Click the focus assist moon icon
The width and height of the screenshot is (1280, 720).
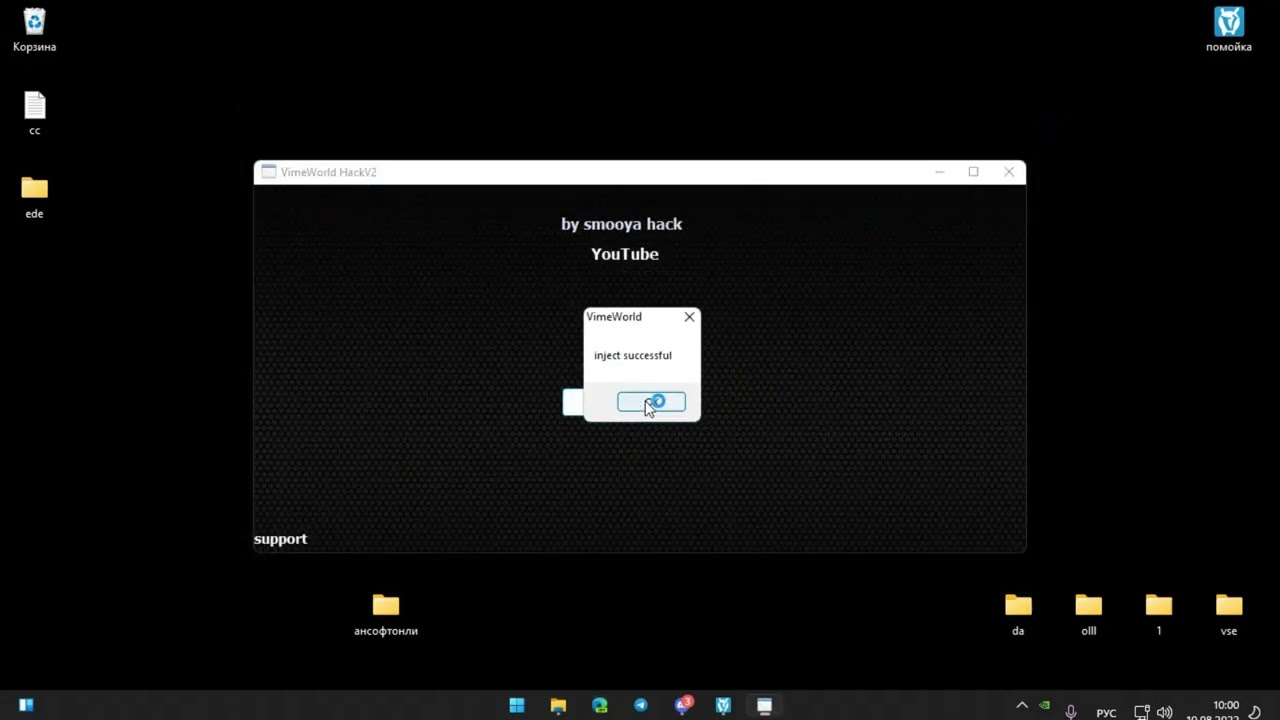pyautogui.click(x=1255, y=713)
